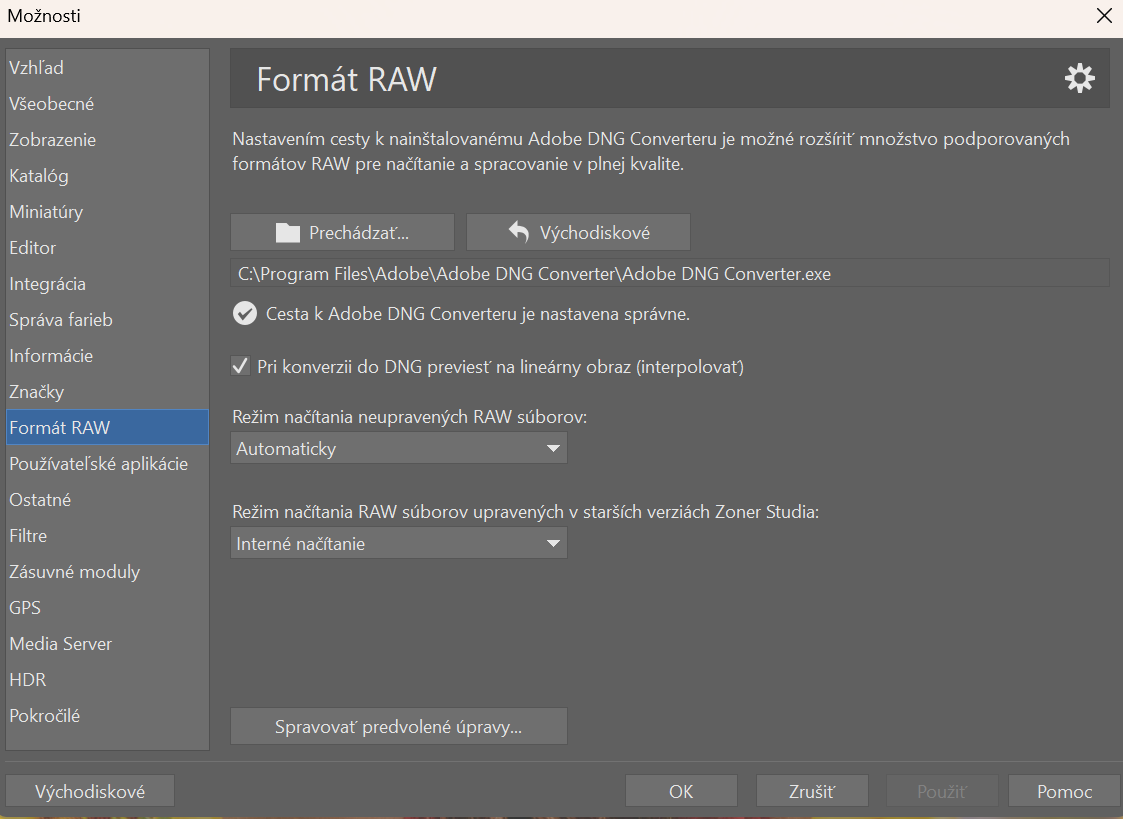Click the Použiť apply button
The image size is (1123, 819).
[943, 791]
